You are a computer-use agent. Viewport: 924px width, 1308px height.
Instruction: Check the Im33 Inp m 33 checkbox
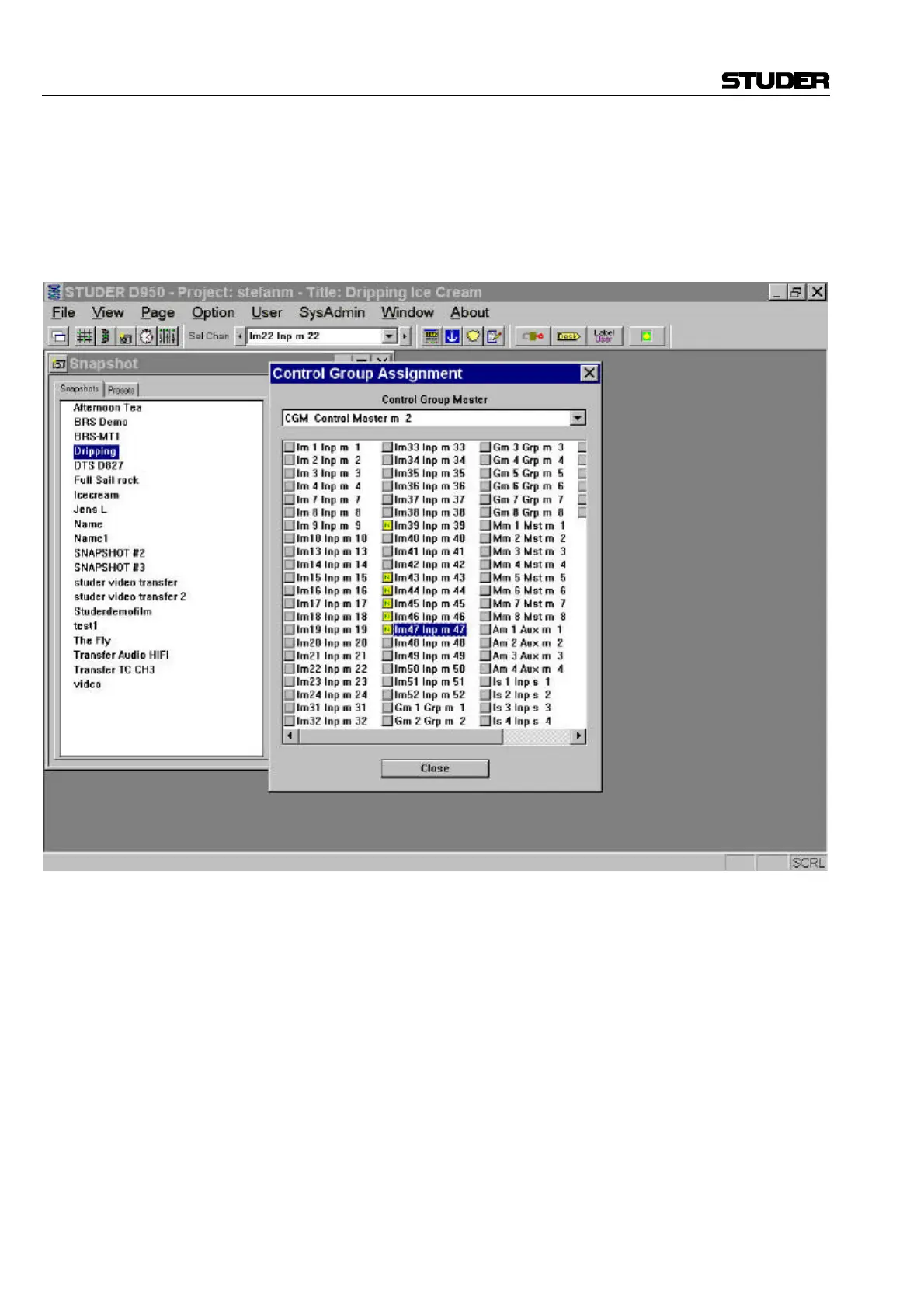pyautogui.click(x=387, y=447)
